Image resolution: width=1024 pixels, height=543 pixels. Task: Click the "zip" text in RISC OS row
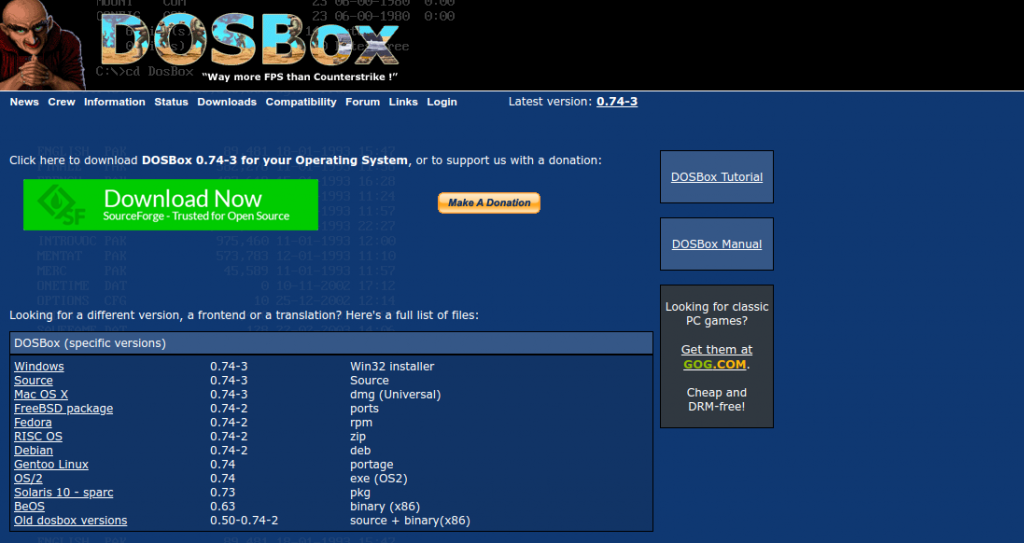[x=358, y=436]
